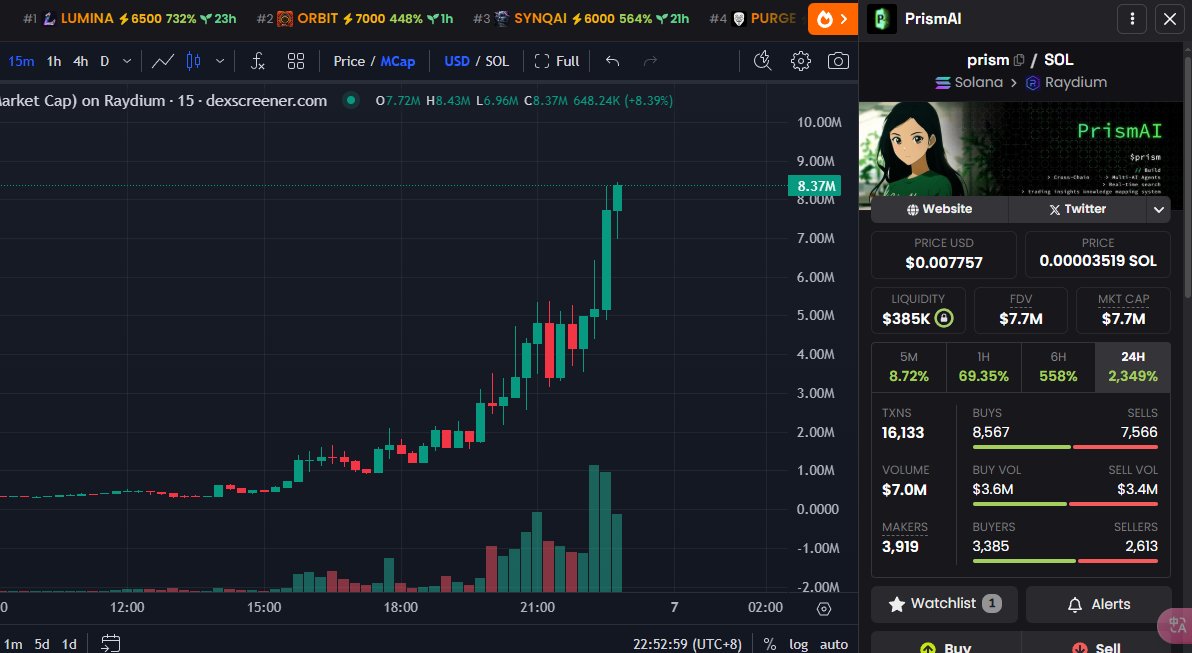The width and height of the screenshot is (1192, 653).
Task: Select the 1H stats tab
Action: pos(983,366)
